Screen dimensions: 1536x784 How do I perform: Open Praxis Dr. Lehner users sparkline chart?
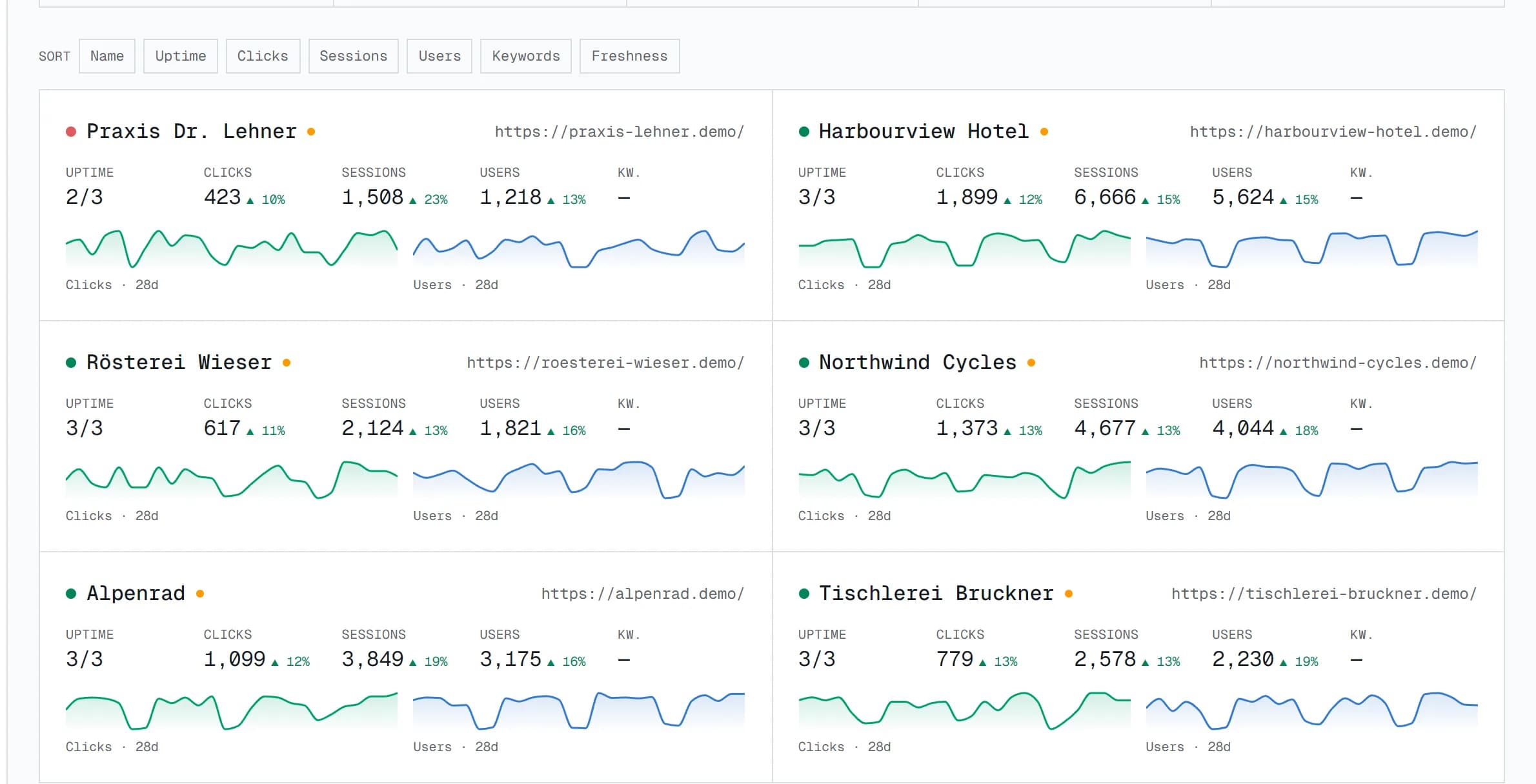pos(579,248)
